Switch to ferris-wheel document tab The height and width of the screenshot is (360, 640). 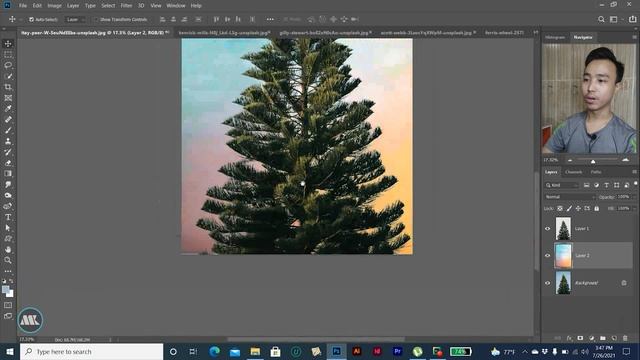[504, 32]
